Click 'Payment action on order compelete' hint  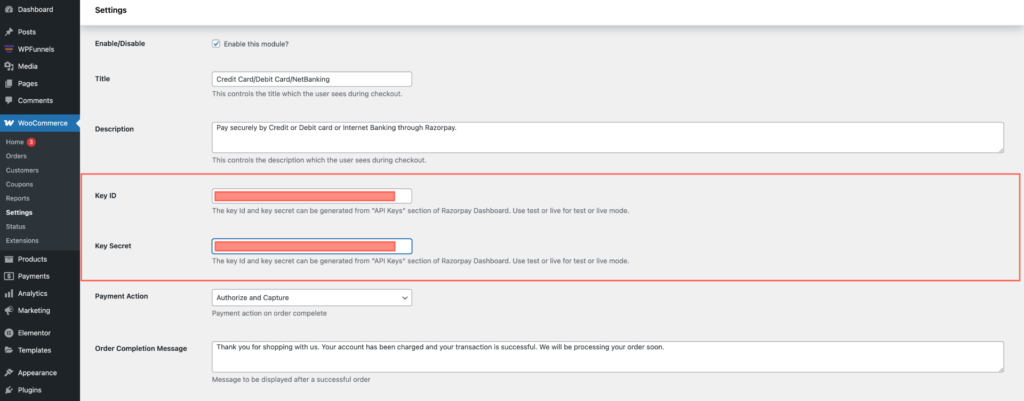269,313
